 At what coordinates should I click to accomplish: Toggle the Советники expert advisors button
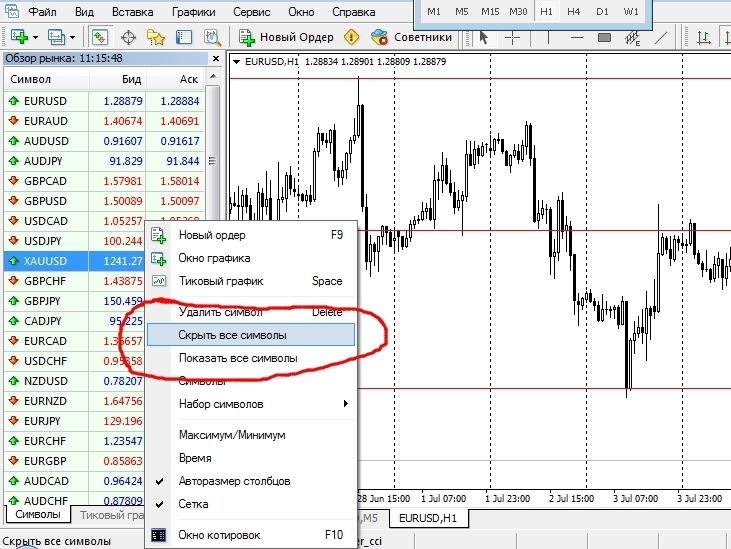(x=412, y=37)
